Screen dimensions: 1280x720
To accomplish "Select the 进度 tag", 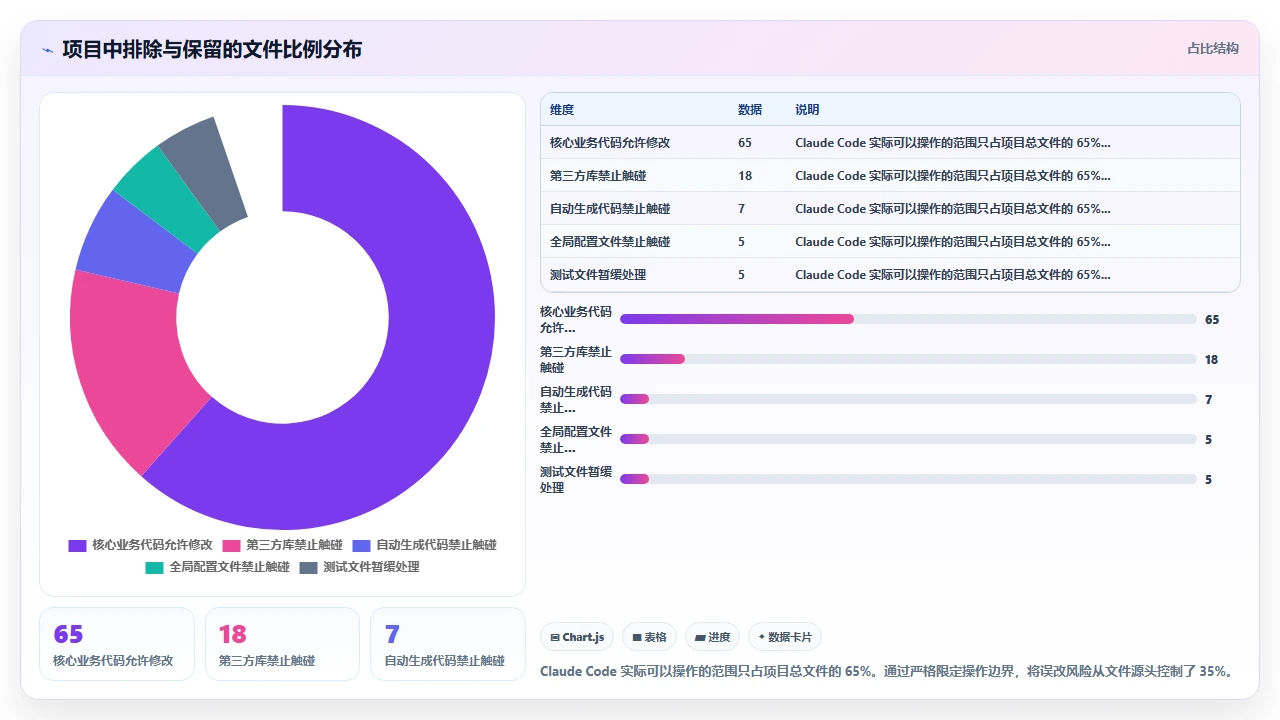I will 712,637.
